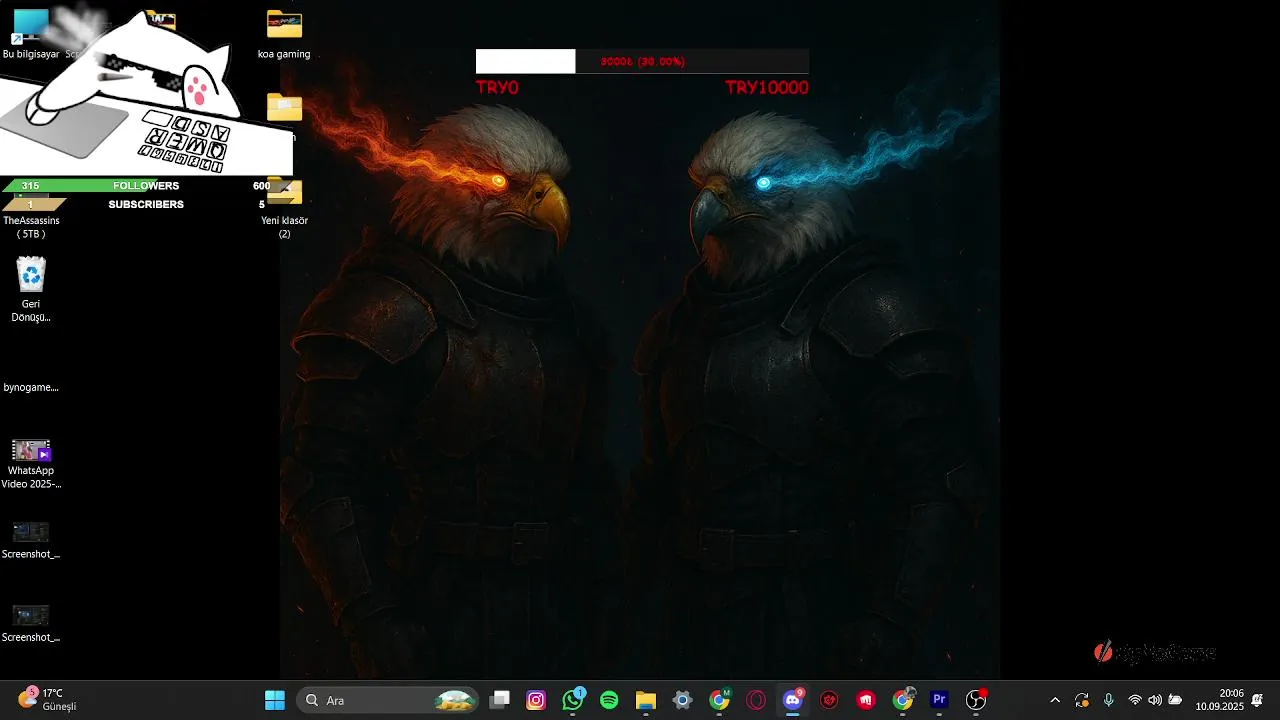
Task: Click the microphone tray icon
Action: point(1108,700)
